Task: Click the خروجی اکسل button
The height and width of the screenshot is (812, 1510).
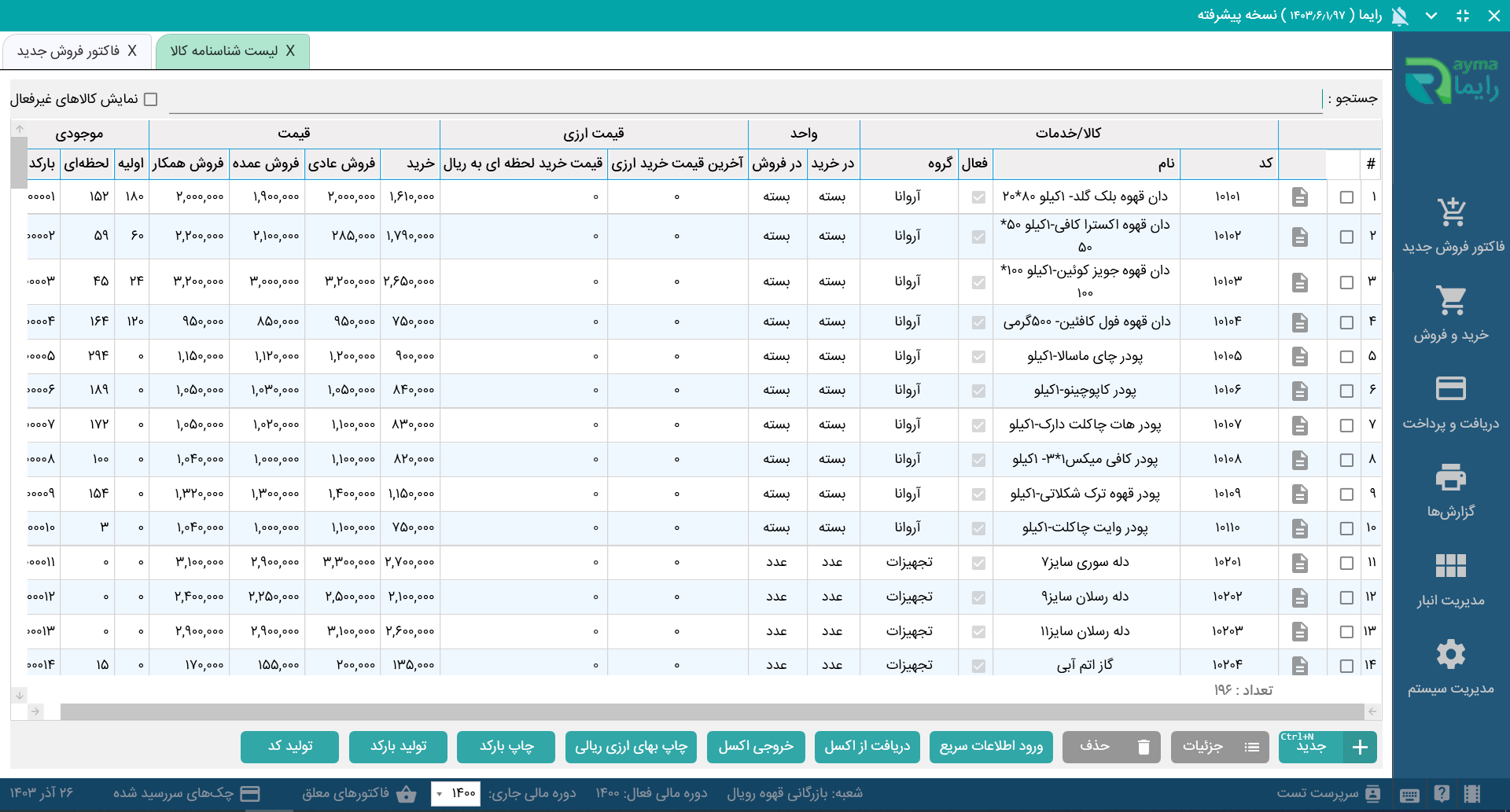Action: click(756, 747)
